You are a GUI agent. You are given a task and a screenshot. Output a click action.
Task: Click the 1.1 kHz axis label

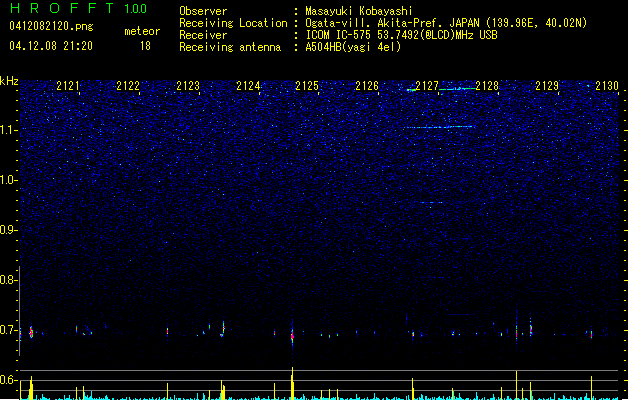pyautogui.click(x=8, y=130)
